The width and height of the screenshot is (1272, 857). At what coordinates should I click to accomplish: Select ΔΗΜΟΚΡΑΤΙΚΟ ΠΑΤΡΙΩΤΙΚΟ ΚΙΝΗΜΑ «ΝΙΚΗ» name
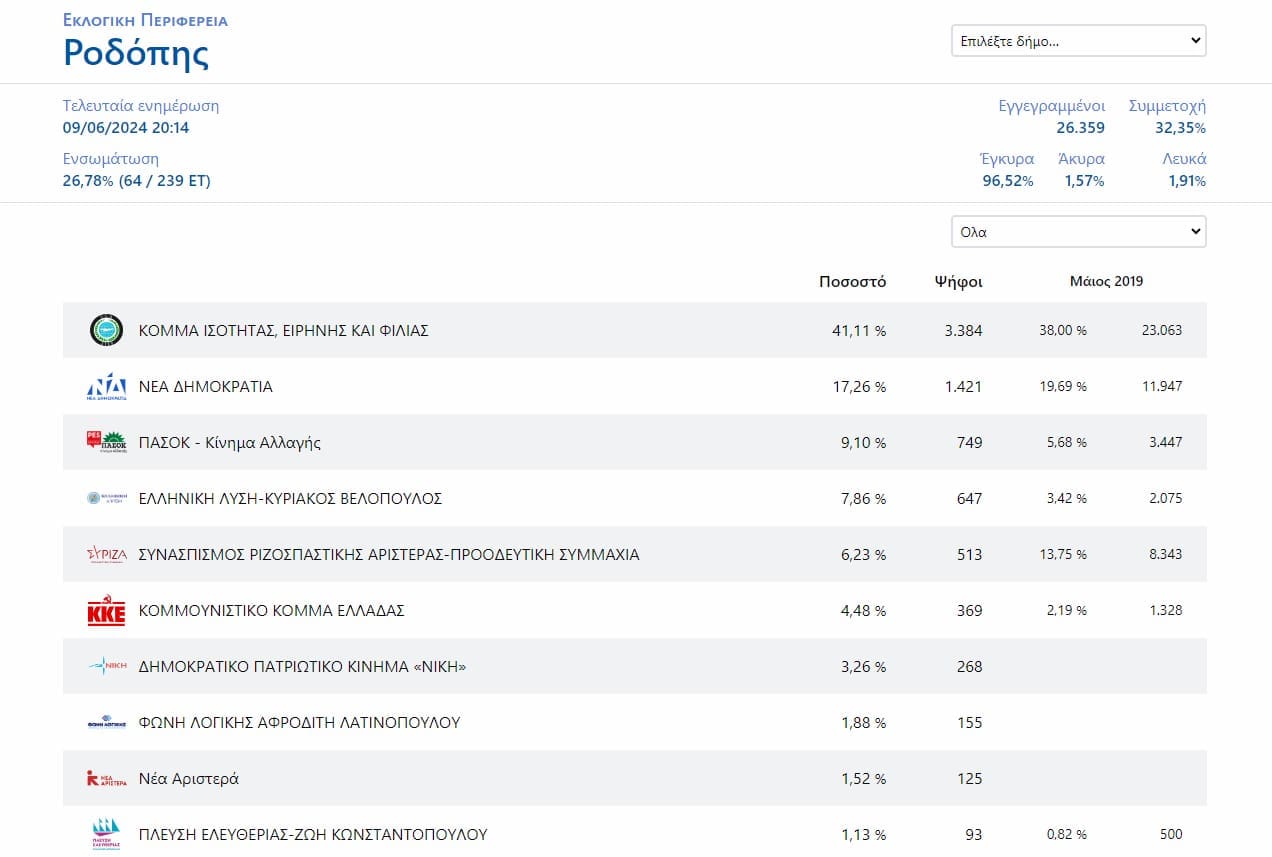coord(303,666)
